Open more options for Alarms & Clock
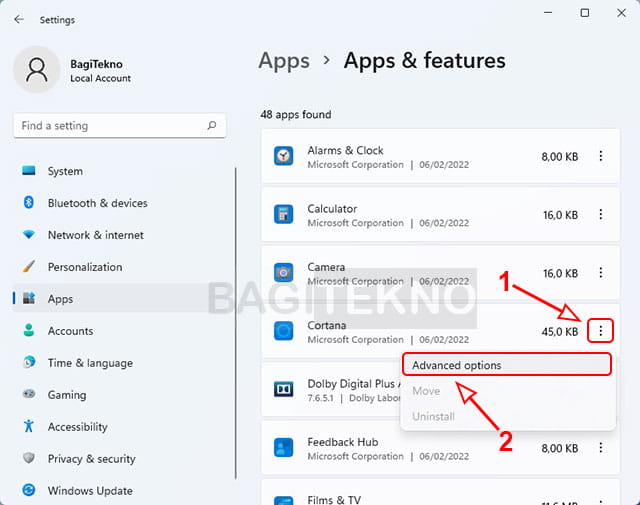Screen dimensions: 640x505 [600, 156]
